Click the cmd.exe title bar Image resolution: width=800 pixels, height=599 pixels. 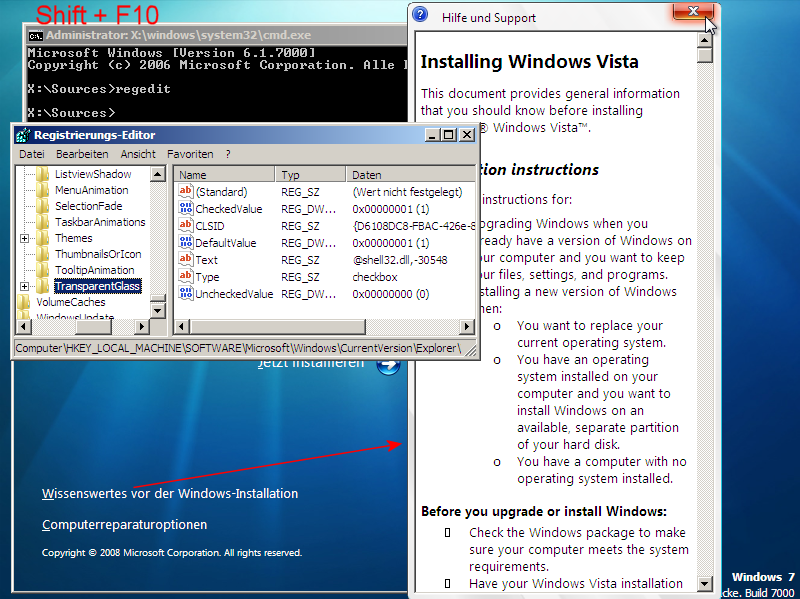(217, 35)
